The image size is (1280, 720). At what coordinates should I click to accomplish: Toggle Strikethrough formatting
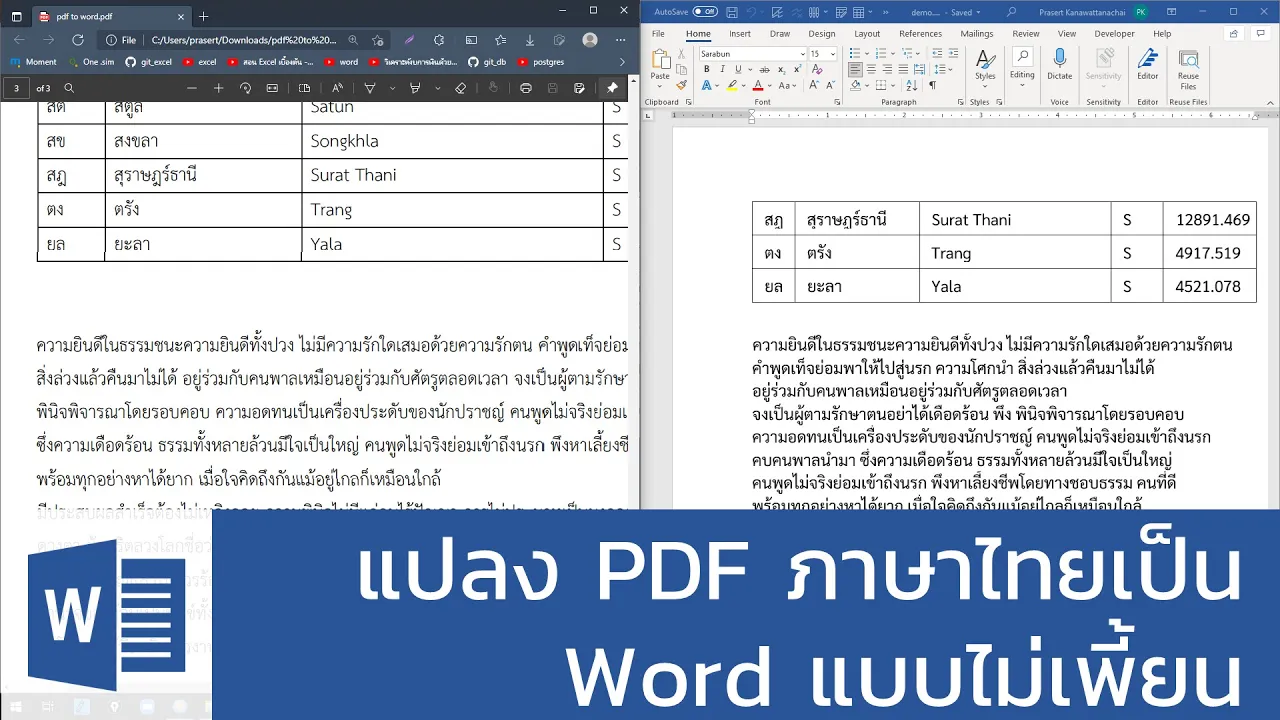(x=764, y=69)
